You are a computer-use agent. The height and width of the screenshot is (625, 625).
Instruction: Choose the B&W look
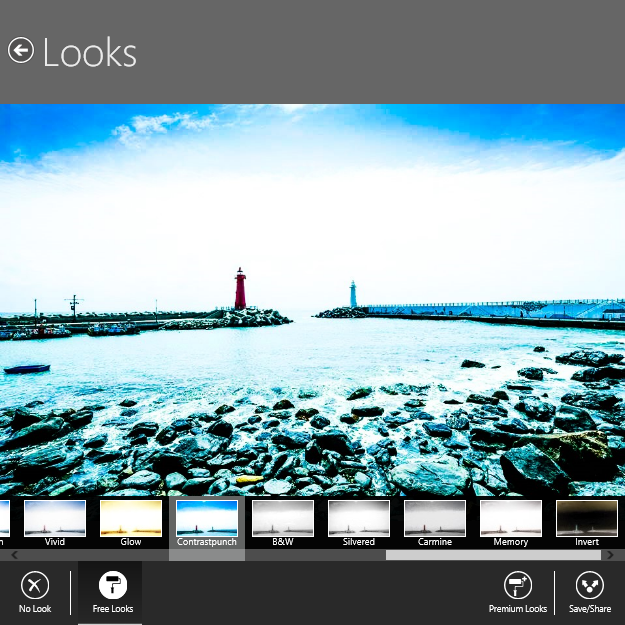pyautogui.click(x=283, y=519)
